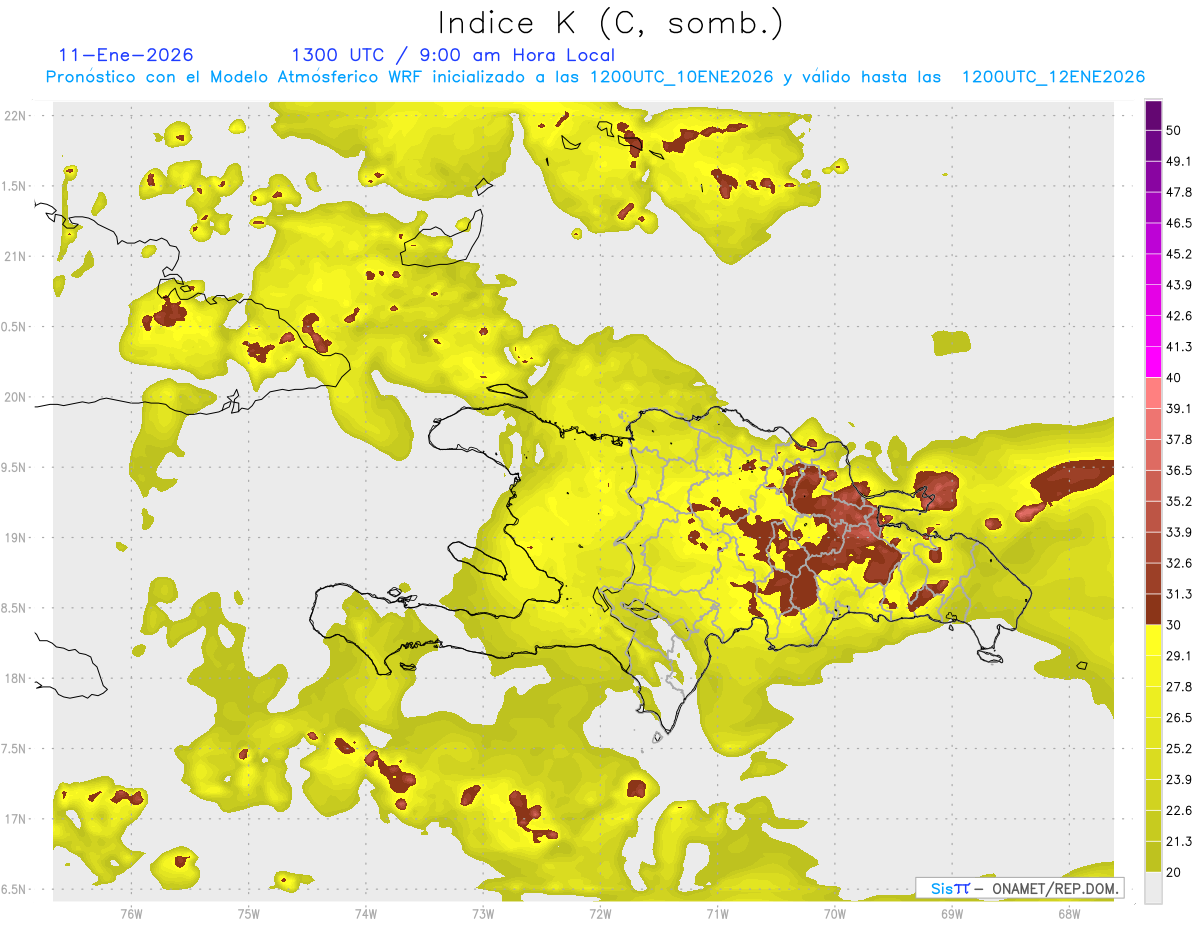Screen dimensions: 1200x927
Task: Click the colorbar value "22.6"
Action: pos(1179,811)
